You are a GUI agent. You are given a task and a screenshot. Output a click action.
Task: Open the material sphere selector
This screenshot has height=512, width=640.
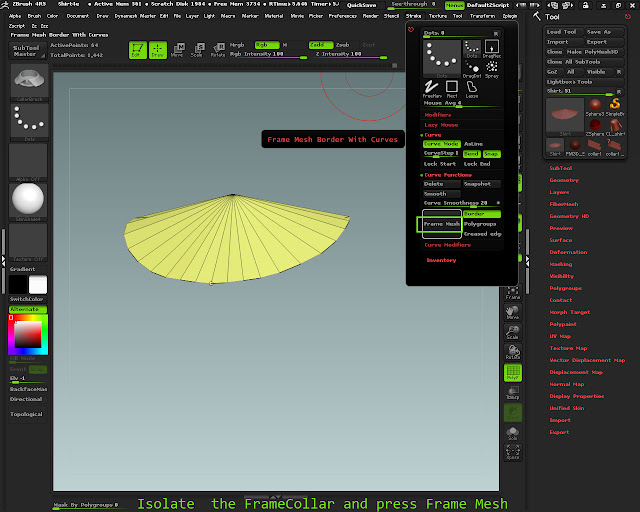pyautogui.click(x=29, y=202)
